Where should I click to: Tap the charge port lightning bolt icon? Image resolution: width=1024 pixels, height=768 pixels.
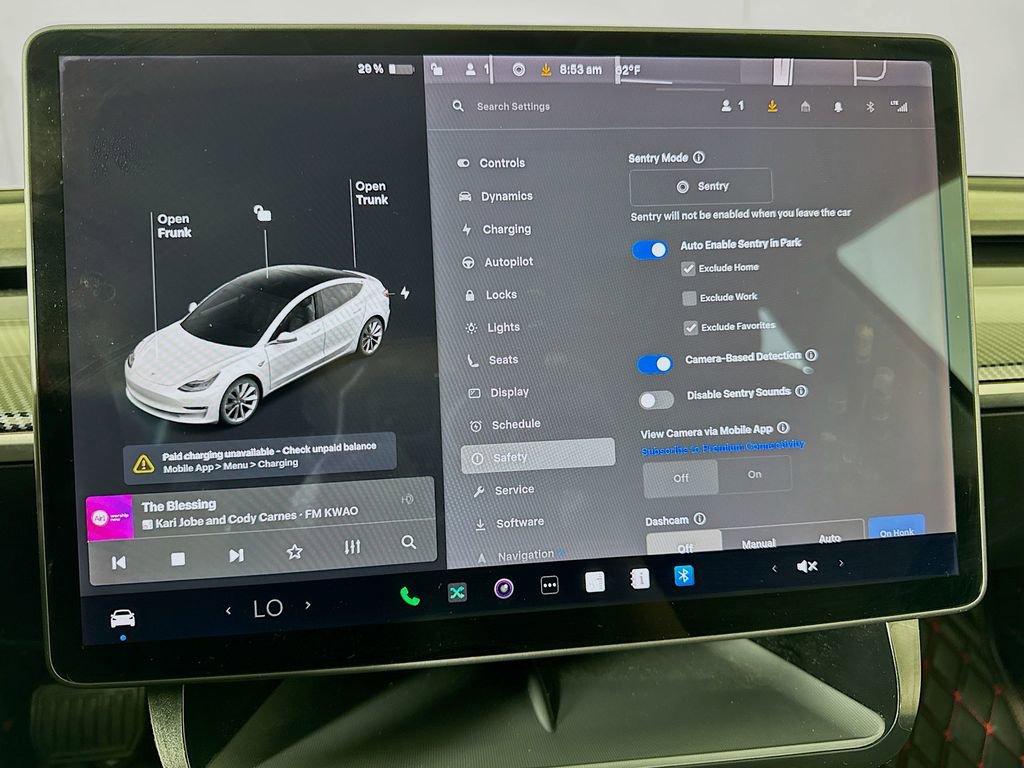(405, 293)
